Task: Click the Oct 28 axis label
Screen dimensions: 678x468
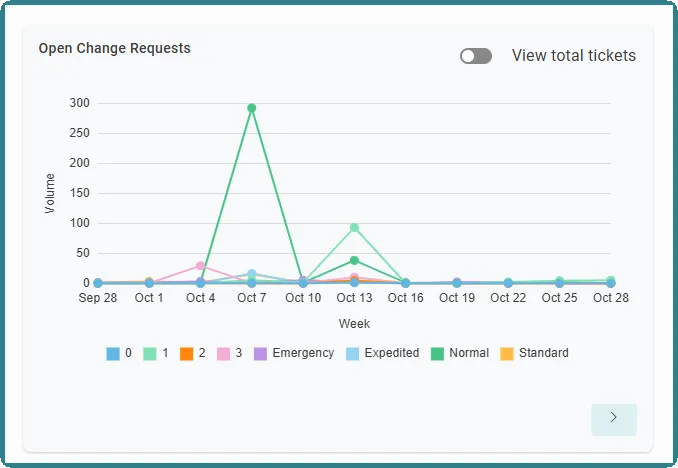Action: pyautogui.click(x=611, y=298)
